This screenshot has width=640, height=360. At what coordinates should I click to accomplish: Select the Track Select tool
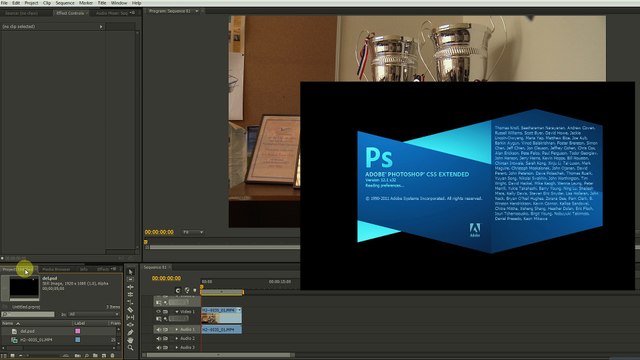[x=131, y=280]
